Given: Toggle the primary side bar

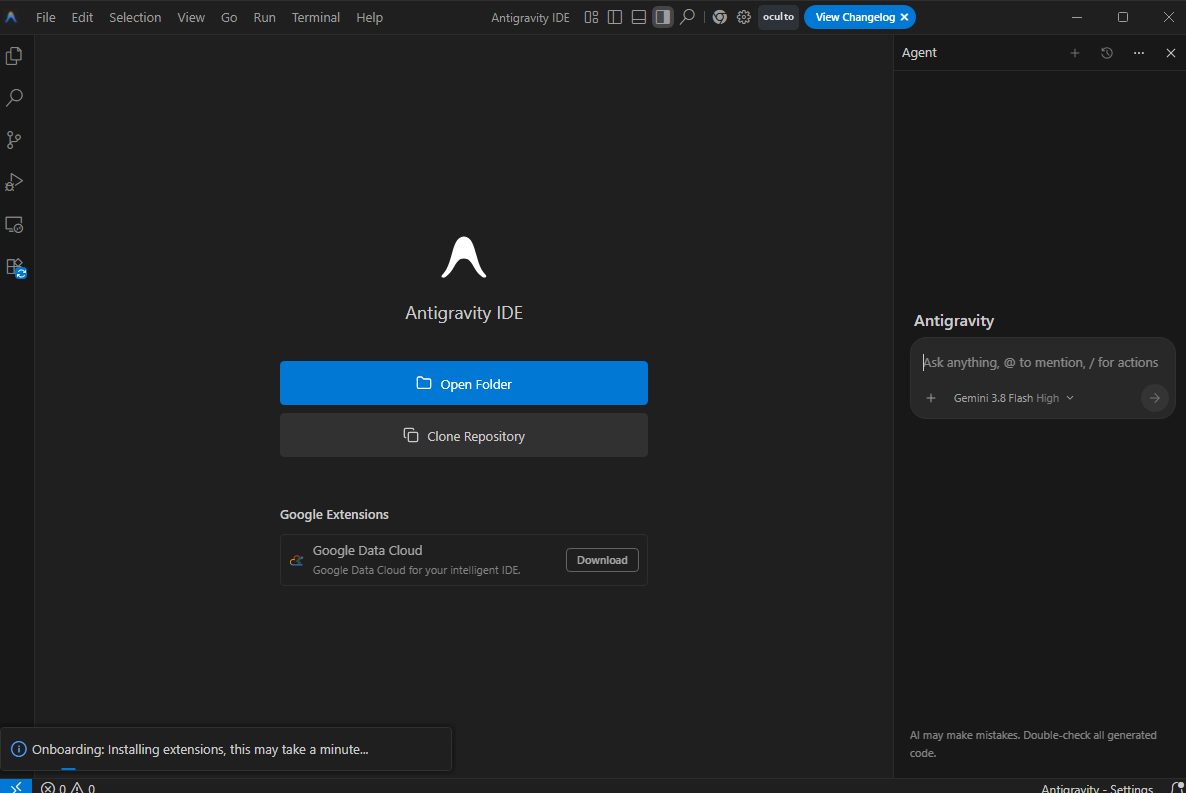Looking at the screenshot, I should [x=615, y=17].
